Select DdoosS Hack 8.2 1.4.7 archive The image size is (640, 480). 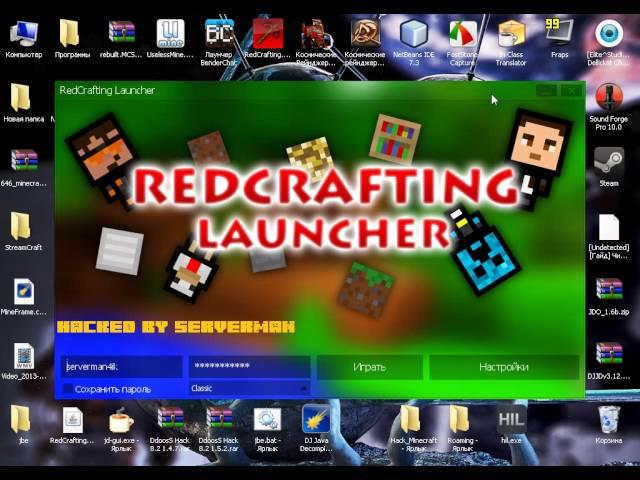(x=171, y=419)
